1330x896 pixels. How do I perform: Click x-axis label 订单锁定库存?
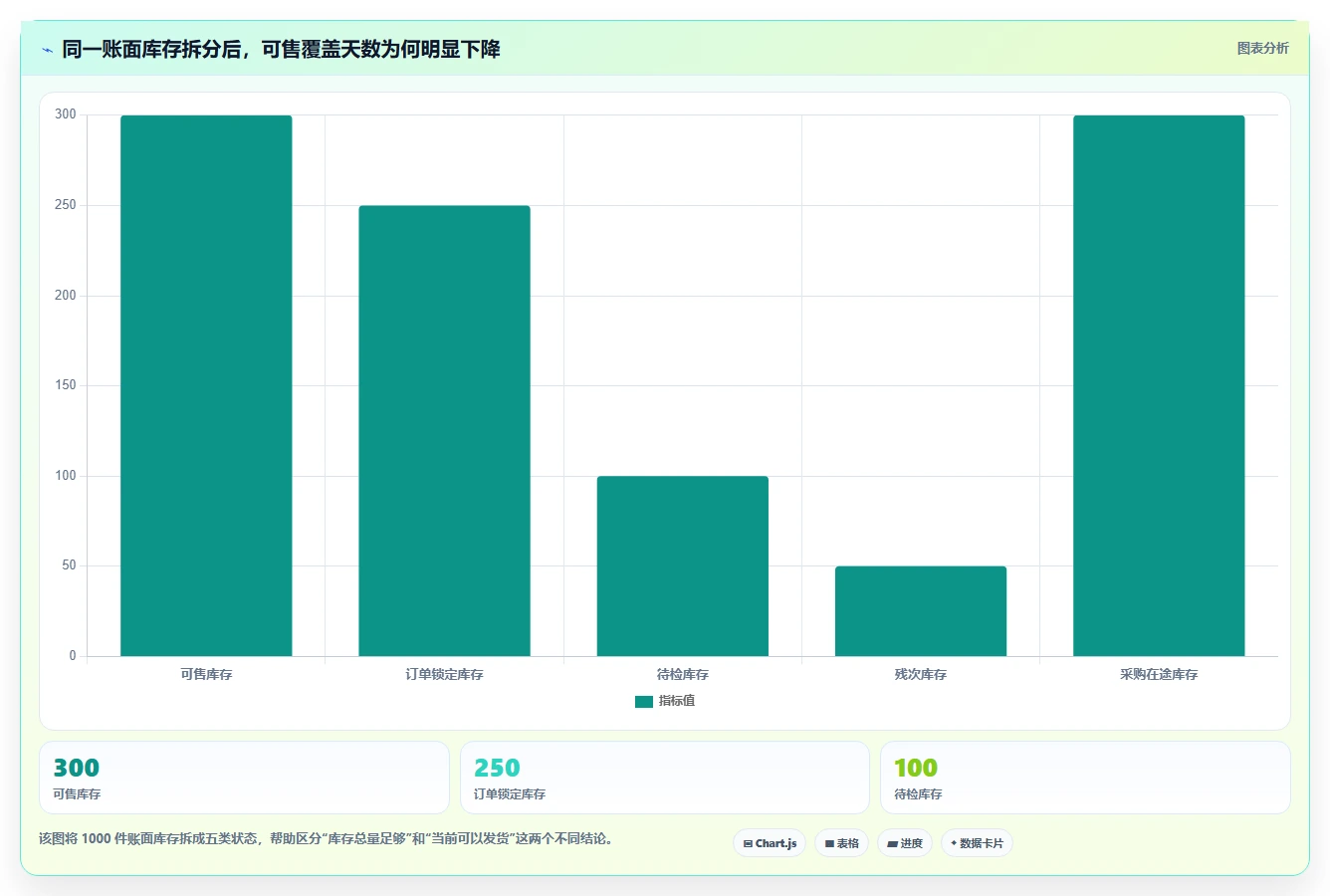pos(444,675)
